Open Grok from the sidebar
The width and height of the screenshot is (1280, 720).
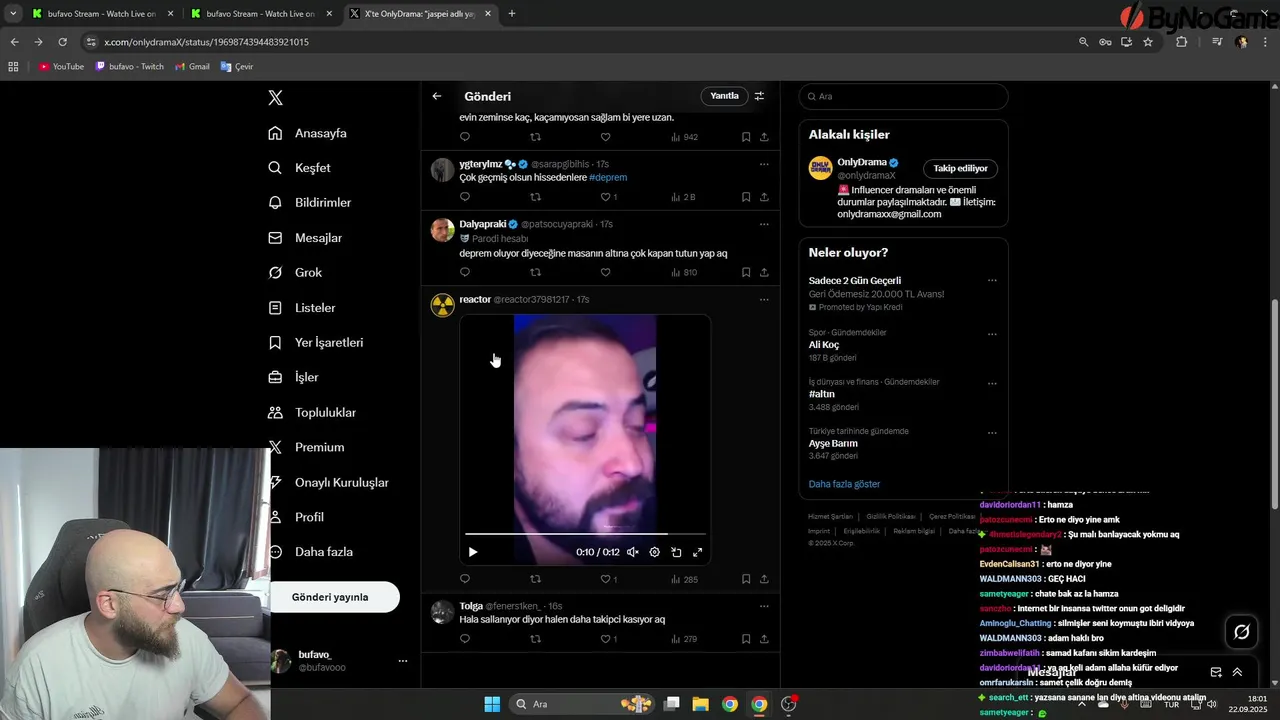296,273
